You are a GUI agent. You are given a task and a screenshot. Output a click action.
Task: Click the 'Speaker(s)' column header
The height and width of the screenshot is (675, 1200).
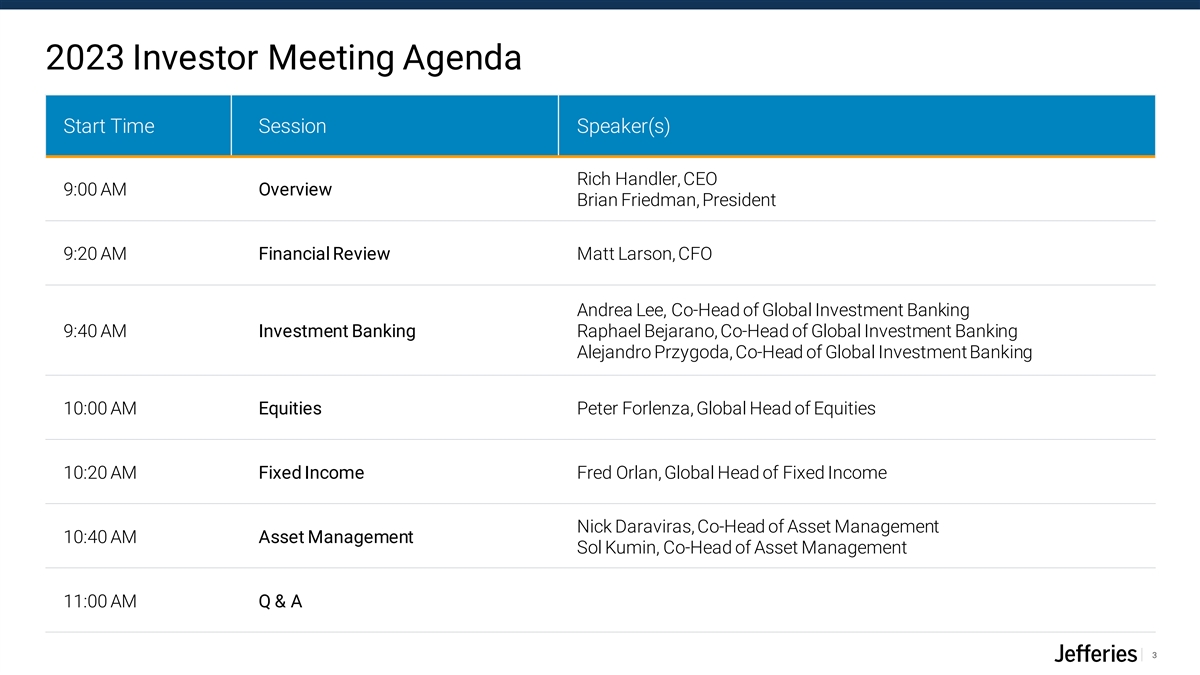coord(623,126)
